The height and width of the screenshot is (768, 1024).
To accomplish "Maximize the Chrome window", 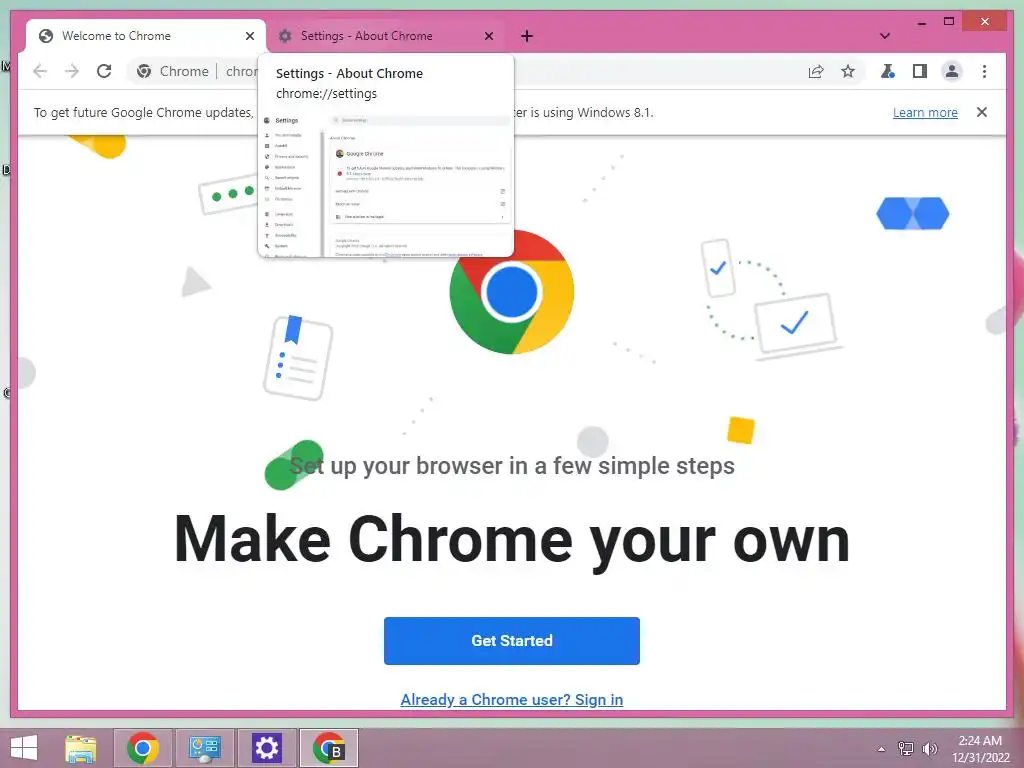I will pyautogui.click(x=949, y=22).
